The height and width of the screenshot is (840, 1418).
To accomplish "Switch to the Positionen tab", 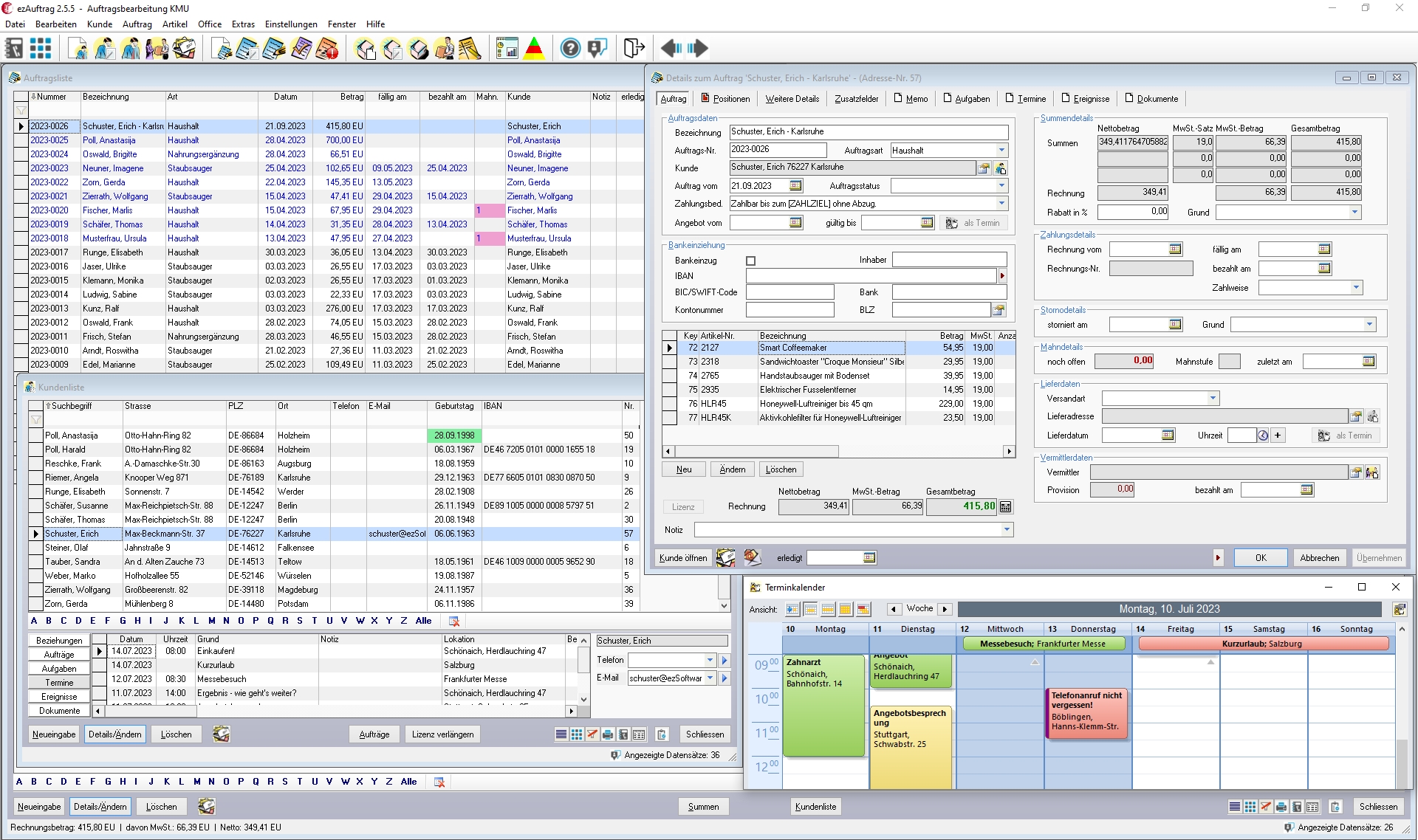I will 725,99.
